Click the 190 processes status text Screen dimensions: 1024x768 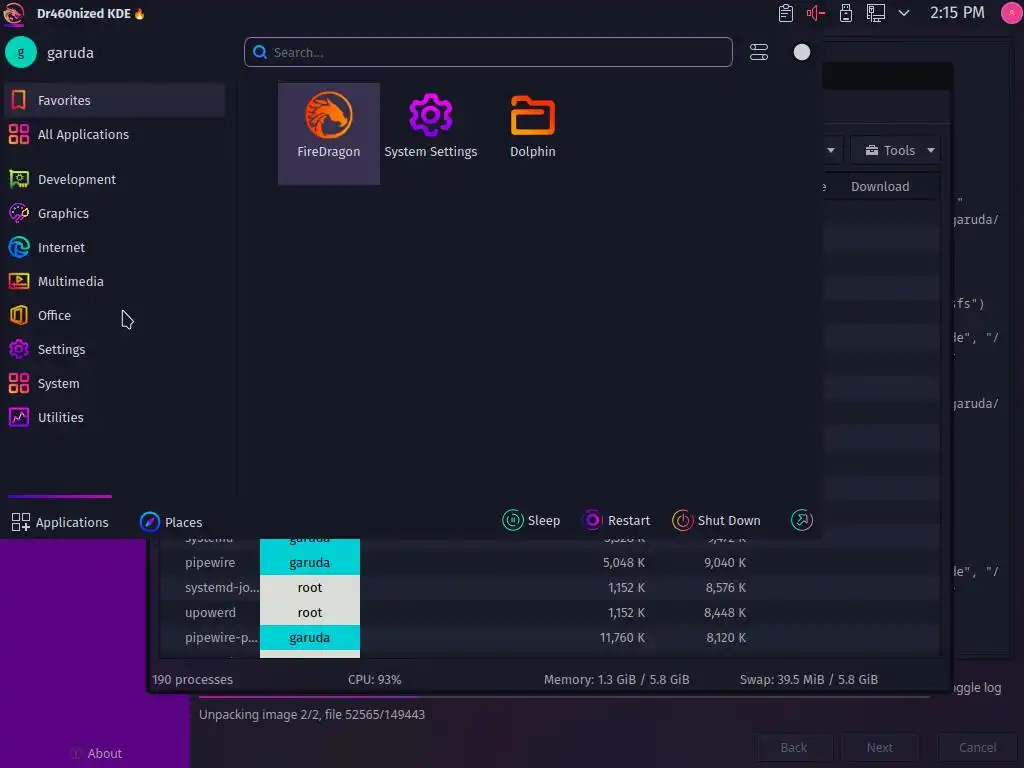tap(193, 679)
